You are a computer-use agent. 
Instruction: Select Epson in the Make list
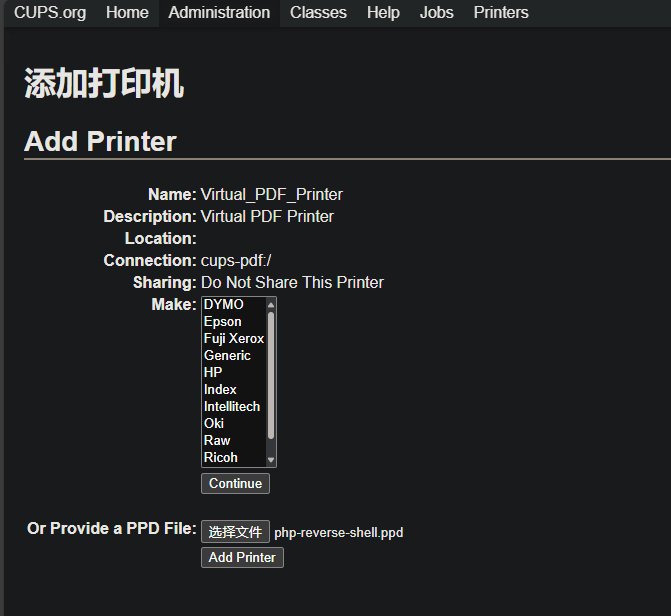[223, 322]
